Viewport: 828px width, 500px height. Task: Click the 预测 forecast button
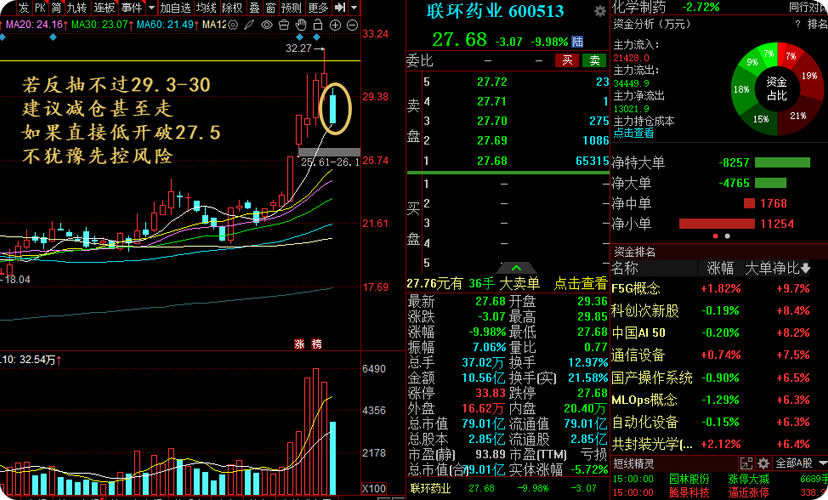(x=291, y=7)
